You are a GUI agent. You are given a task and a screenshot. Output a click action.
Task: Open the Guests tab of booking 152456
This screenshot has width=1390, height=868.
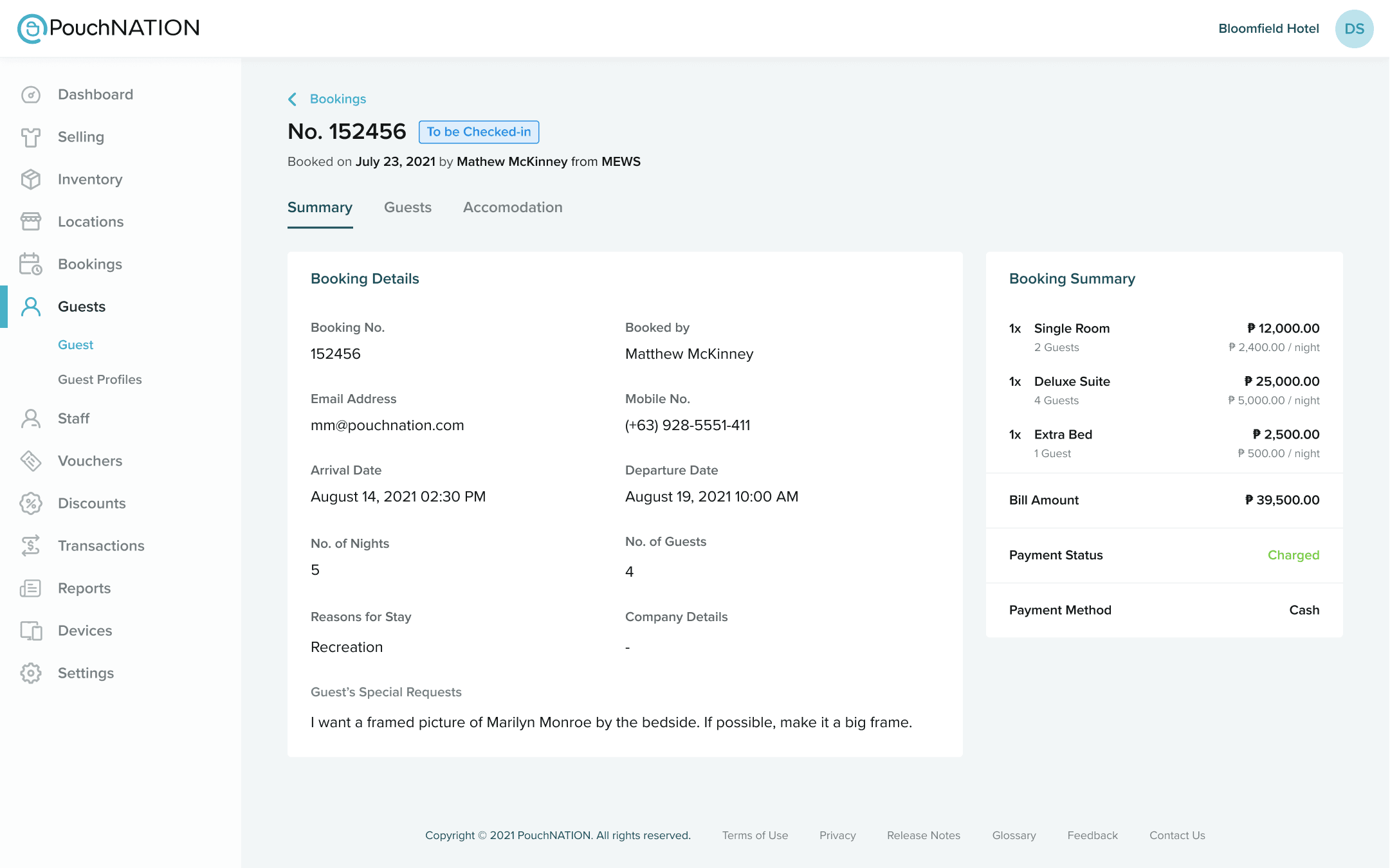(x=408, y=207)
